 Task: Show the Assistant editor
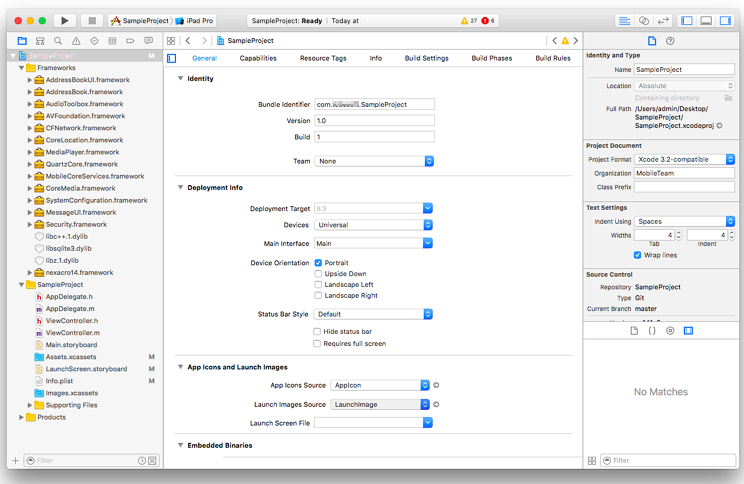click(643, 20)
